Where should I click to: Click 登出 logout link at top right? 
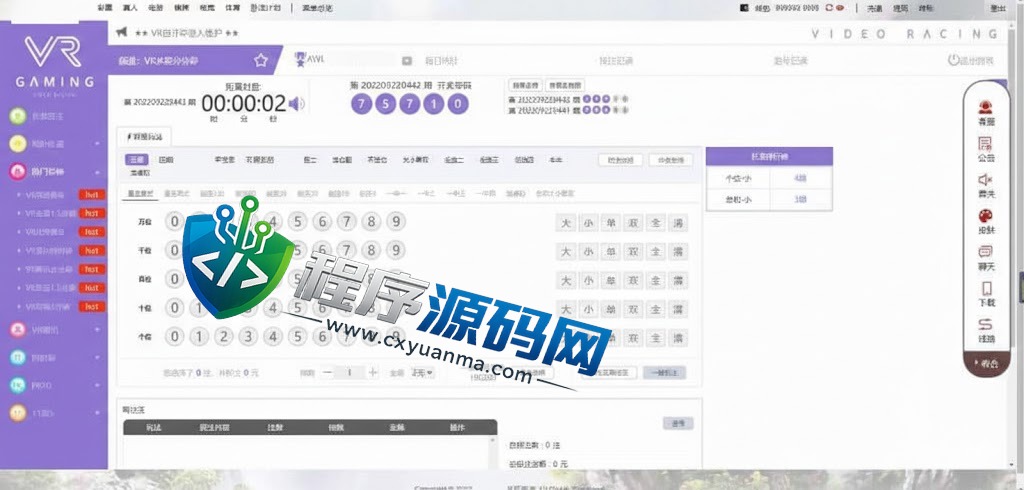coord(997,8)
